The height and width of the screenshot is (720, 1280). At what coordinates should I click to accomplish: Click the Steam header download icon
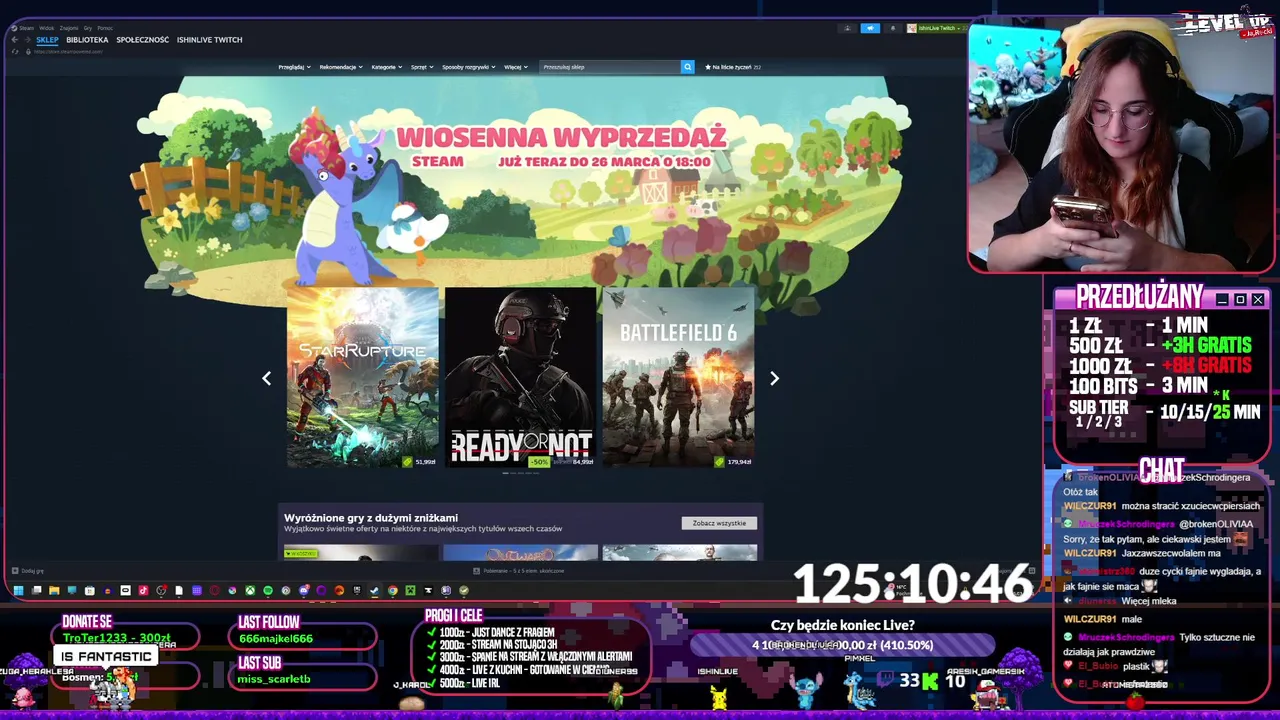tap(847, 28)
